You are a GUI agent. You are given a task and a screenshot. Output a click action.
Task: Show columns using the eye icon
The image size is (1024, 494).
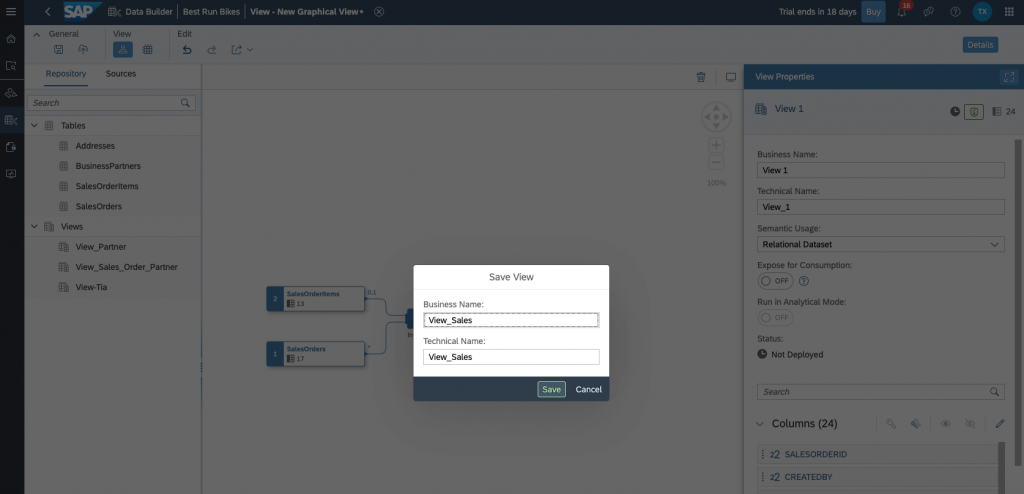pos(945,423)
